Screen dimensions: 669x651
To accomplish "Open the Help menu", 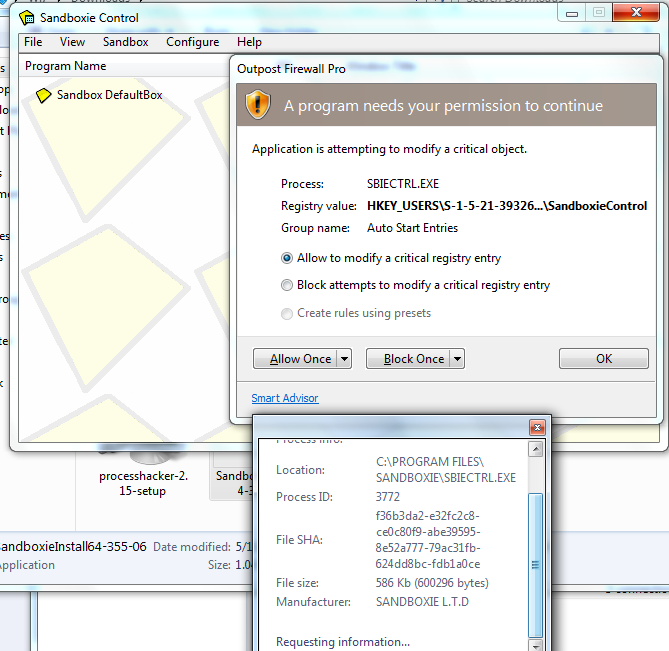I will click(x=249, y=42).
